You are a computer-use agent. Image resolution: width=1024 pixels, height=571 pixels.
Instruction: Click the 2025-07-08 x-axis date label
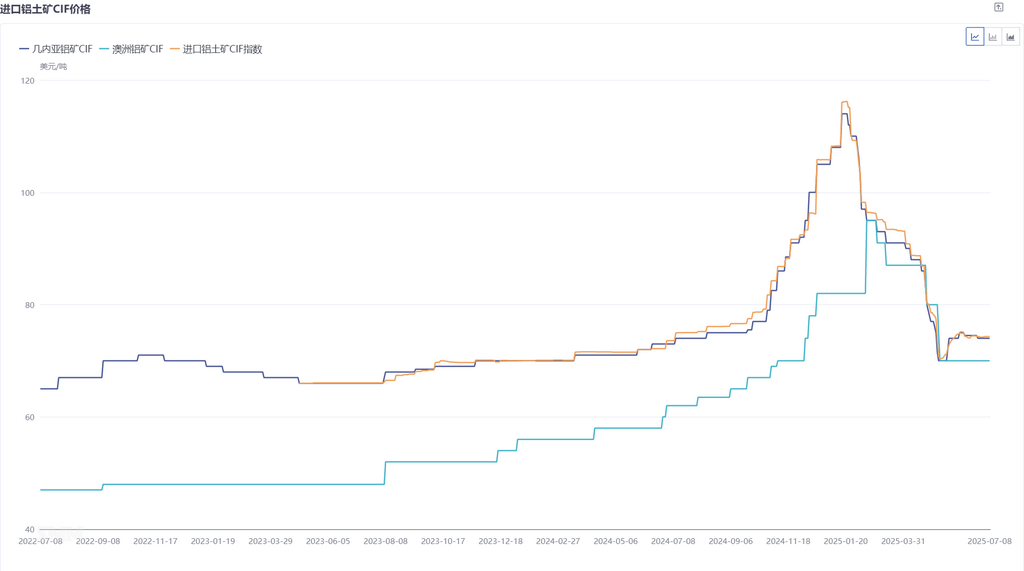989,541
